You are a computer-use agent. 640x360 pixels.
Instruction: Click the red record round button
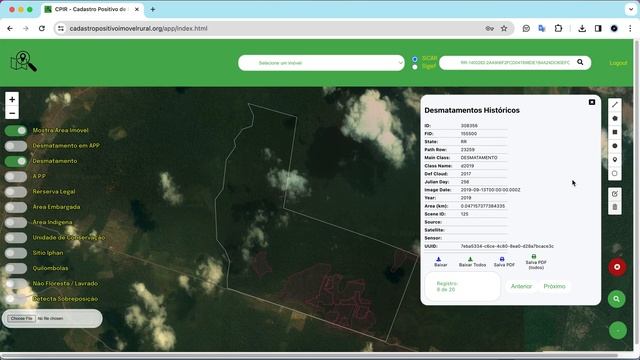tap(617, 267)
